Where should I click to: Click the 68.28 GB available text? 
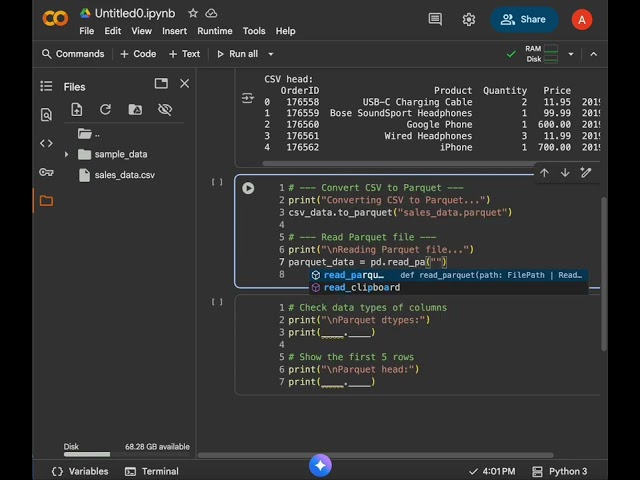[x=157, y=447]
